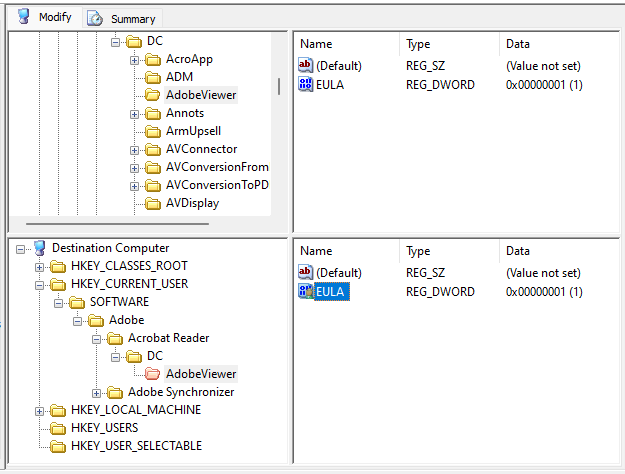Click the upper tree horizontal scrollbar
The height and width of the screenshot is (474, 625).
(117, 224)
